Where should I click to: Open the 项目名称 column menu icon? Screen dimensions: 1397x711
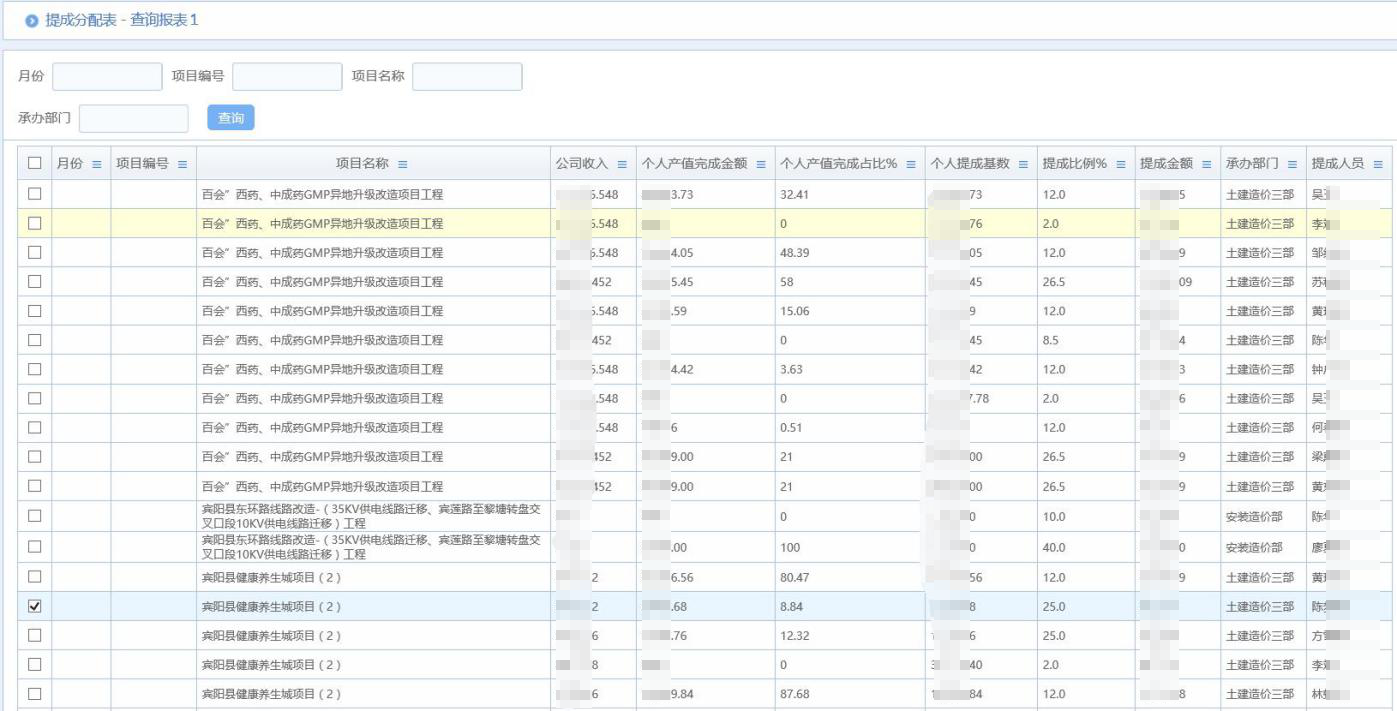click(402, 164)
